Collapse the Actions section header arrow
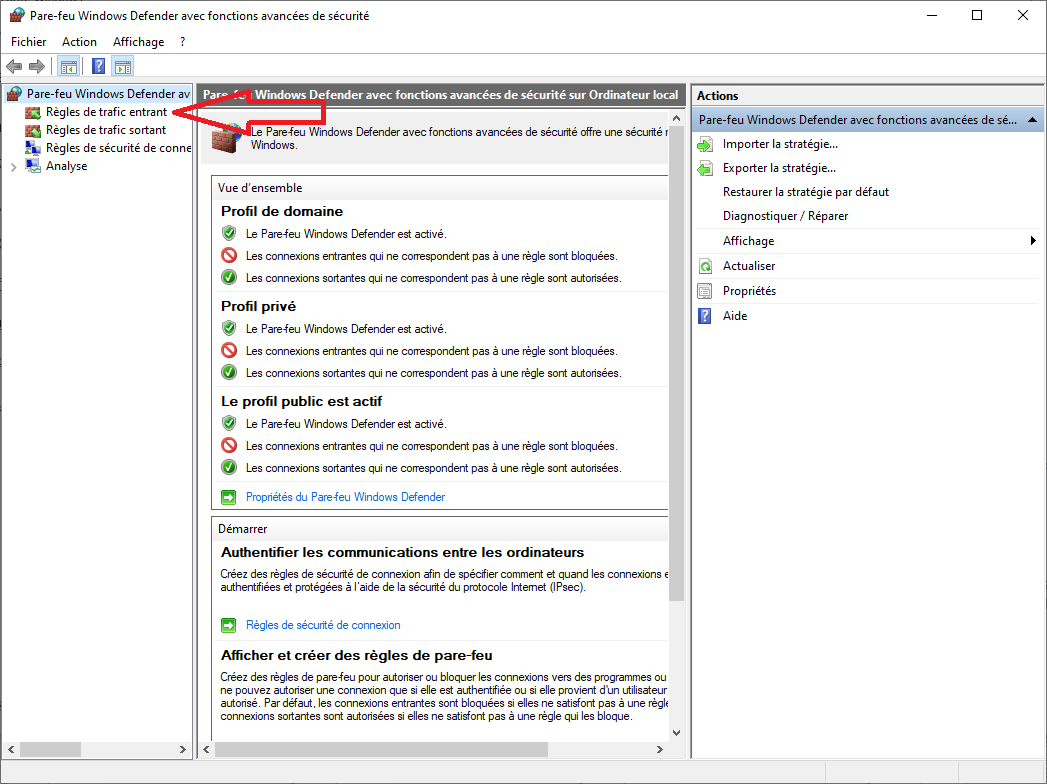This screenshot has width=1047, height=784. tap(1032, 120)
